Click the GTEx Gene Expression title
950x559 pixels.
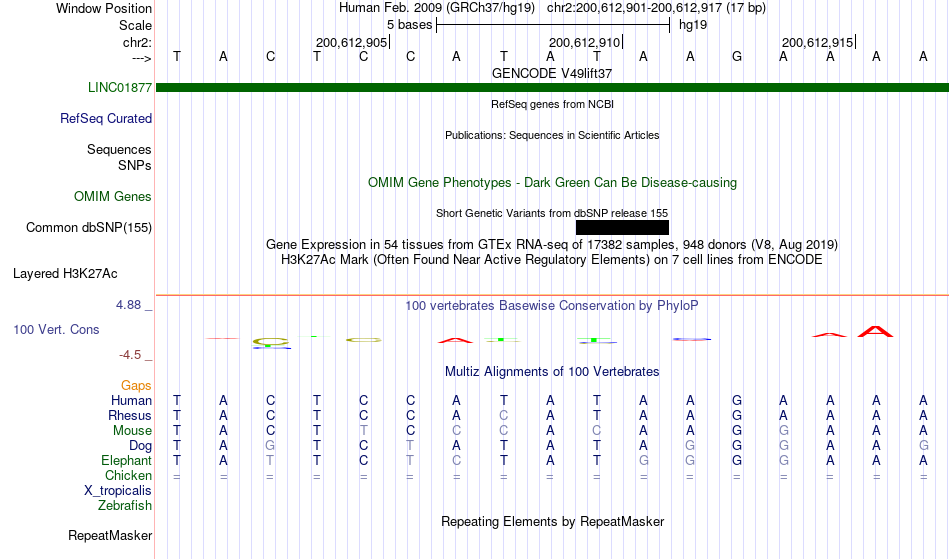click(x=552, y=245)
